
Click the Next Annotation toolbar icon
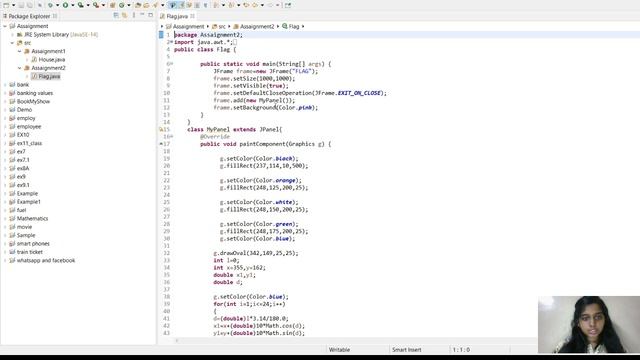coord(216,5)
